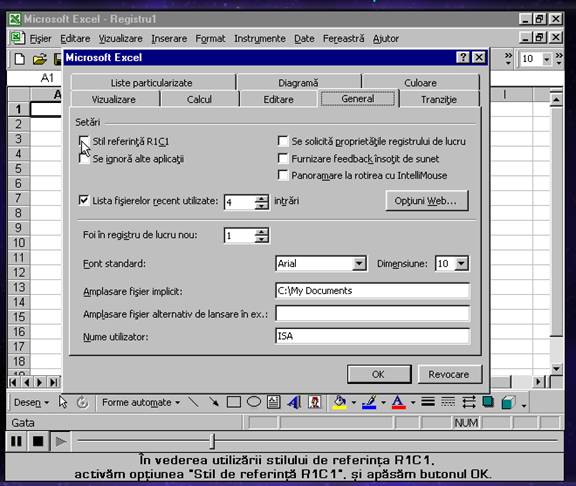Switch to the Editare tab
Image resolution: width=576 pixels, height=486 pixels.
coord(278,99)
